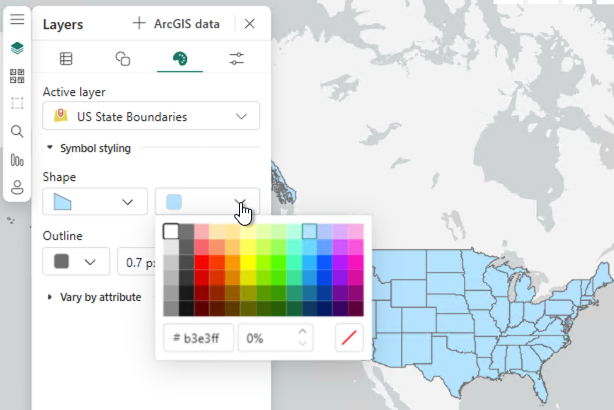Open the Outline color dropdown
This screenshot has width=614, height=410.
(x=76, y=262)
